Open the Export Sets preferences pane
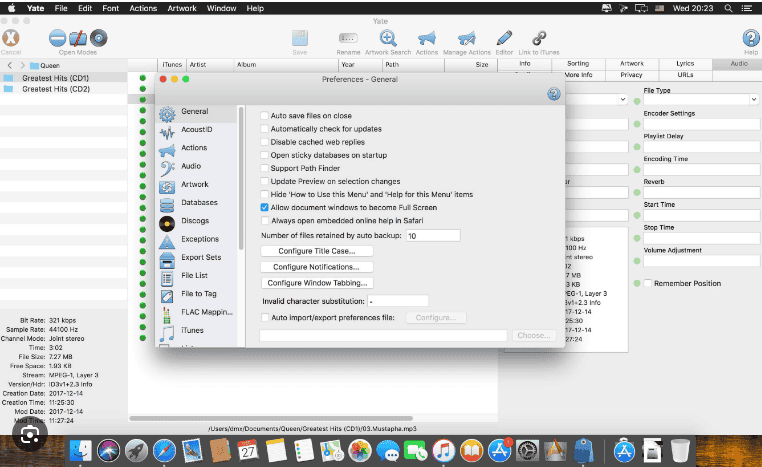 (x=197, y=258)
